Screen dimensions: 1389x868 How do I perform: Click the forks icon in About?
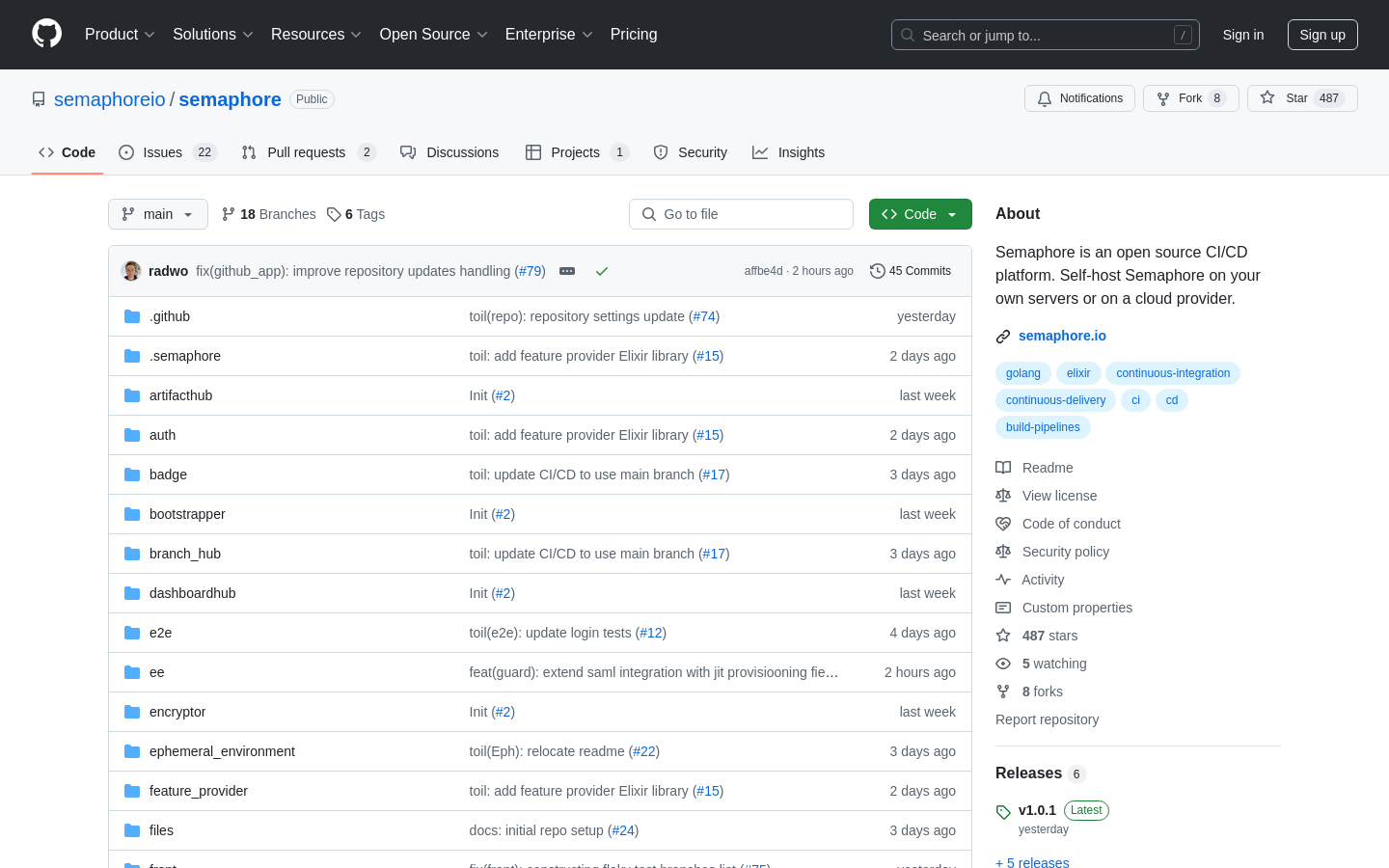(x=1003, y=692)
